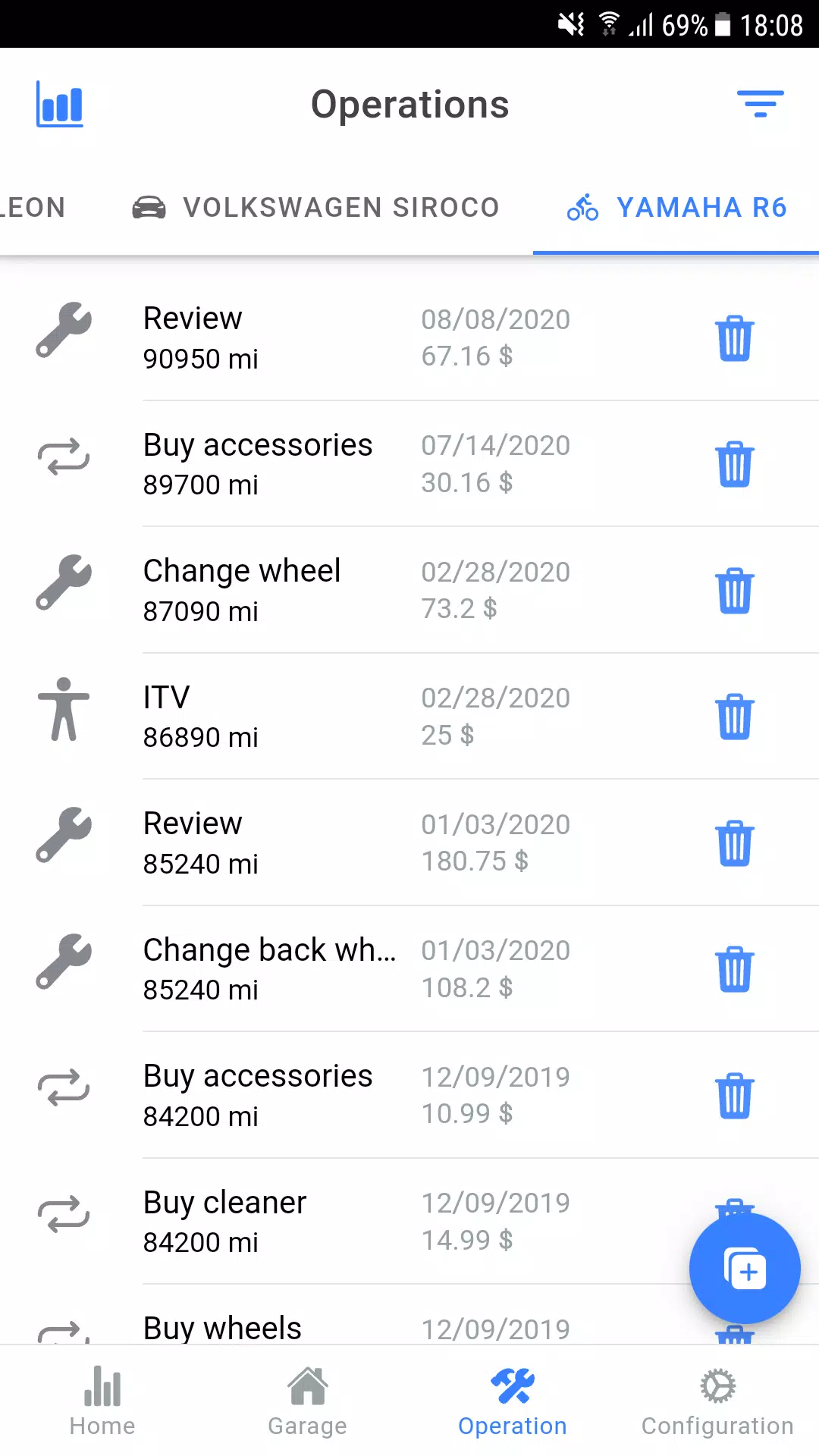Open the Buy cleaner operation
The width and height of the screenshot is (819, 1456).
[x=409, y=1222]
